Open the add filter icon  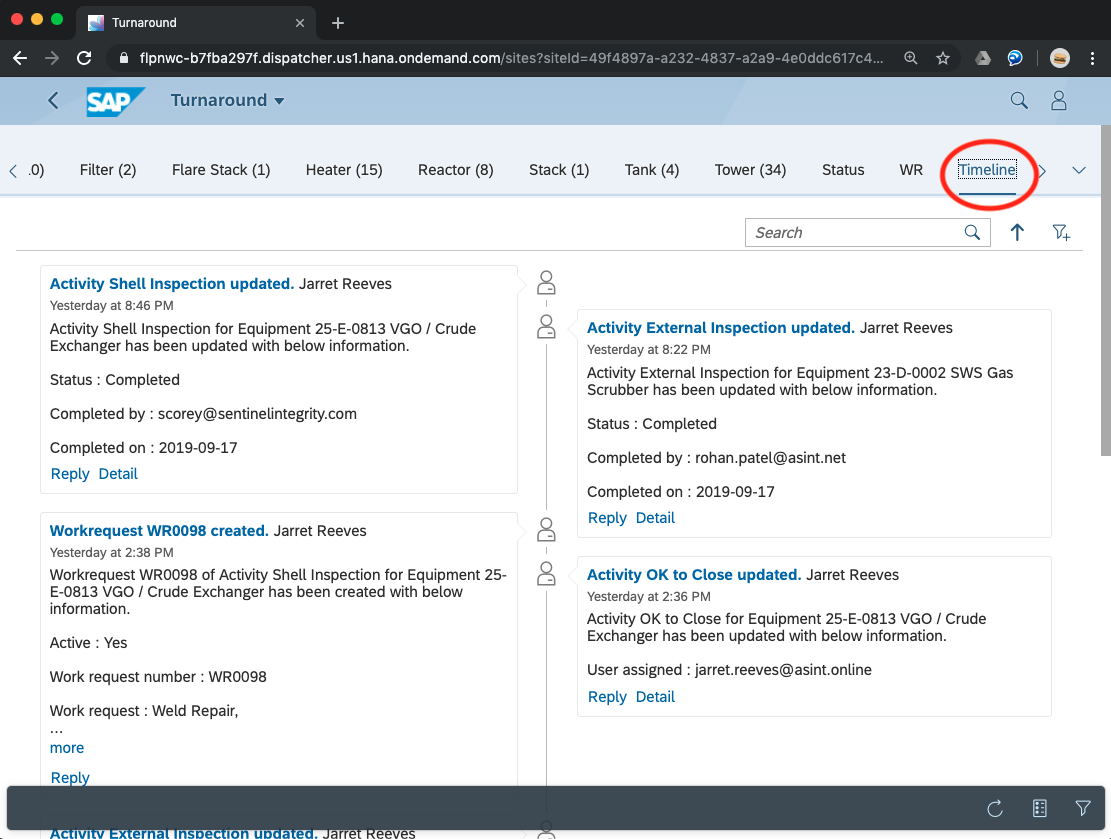pos(1061,232)
